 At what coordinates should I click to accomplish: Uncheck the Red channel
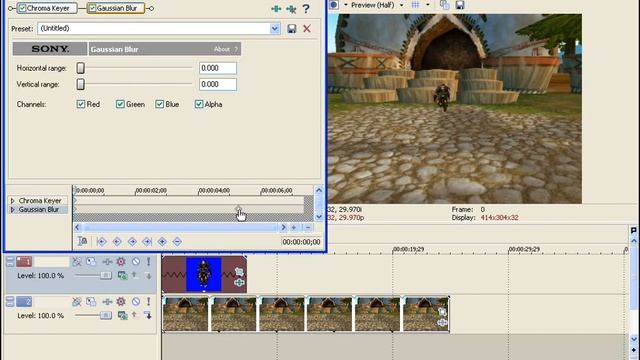[x=81, y=104]
